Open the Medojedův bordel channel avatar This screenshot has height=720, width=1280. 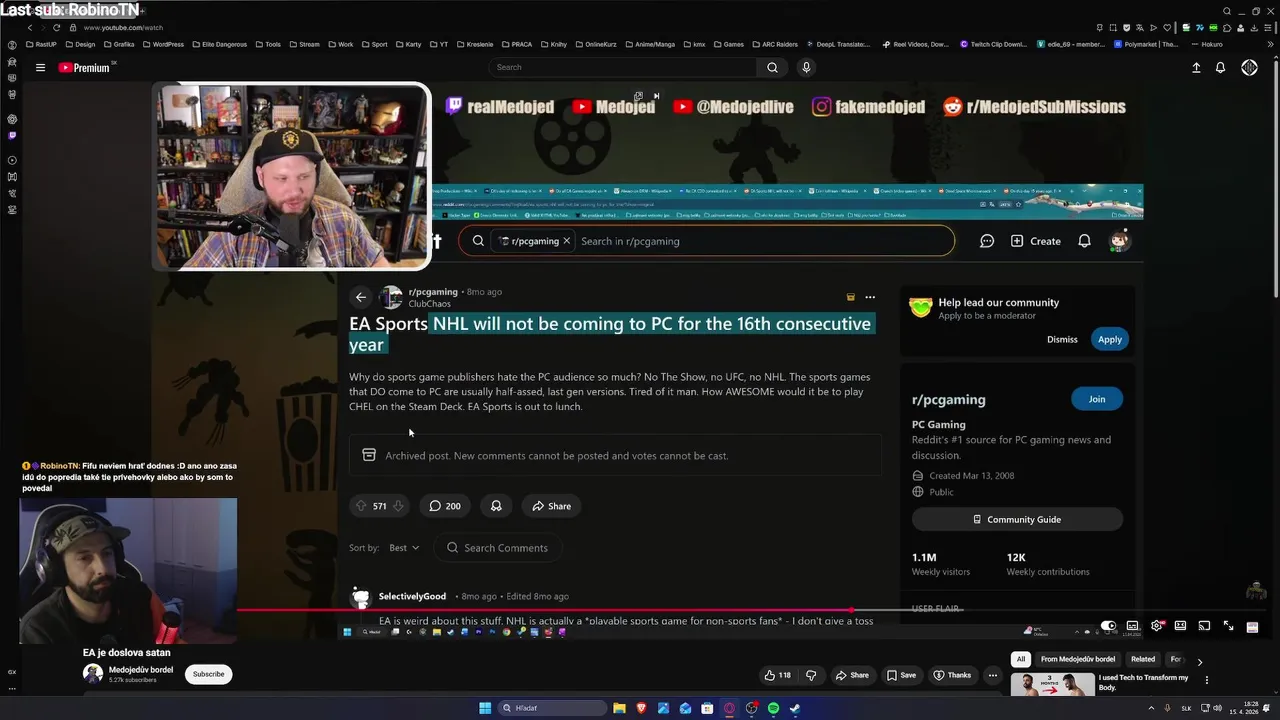click(x=92, y=674)
